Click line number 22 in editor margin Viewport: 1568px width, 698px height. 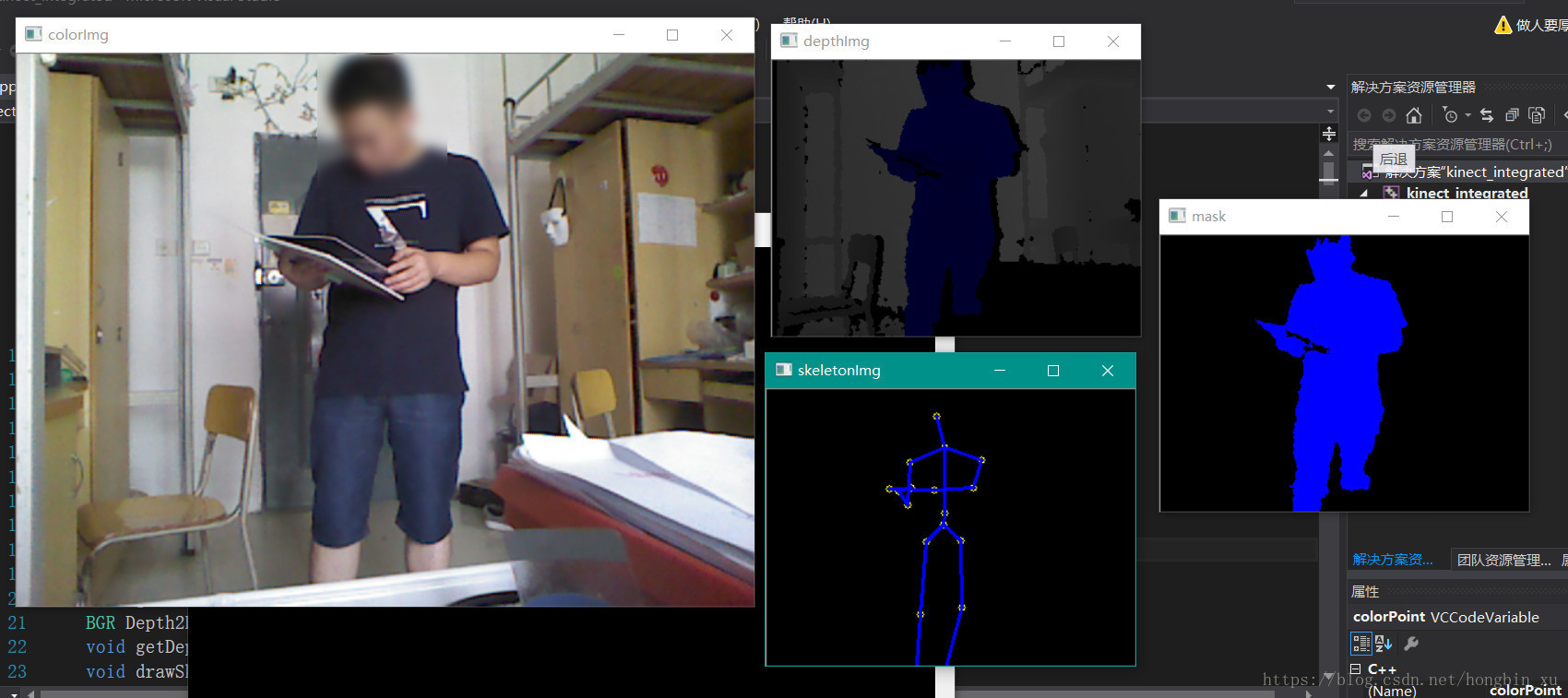18,647
